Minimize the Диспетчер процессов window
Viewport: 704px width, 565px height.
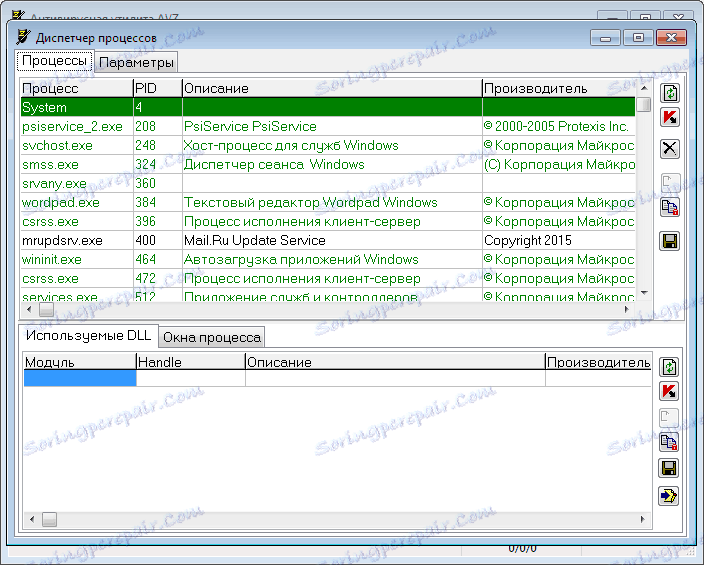(x=605, y=38)
